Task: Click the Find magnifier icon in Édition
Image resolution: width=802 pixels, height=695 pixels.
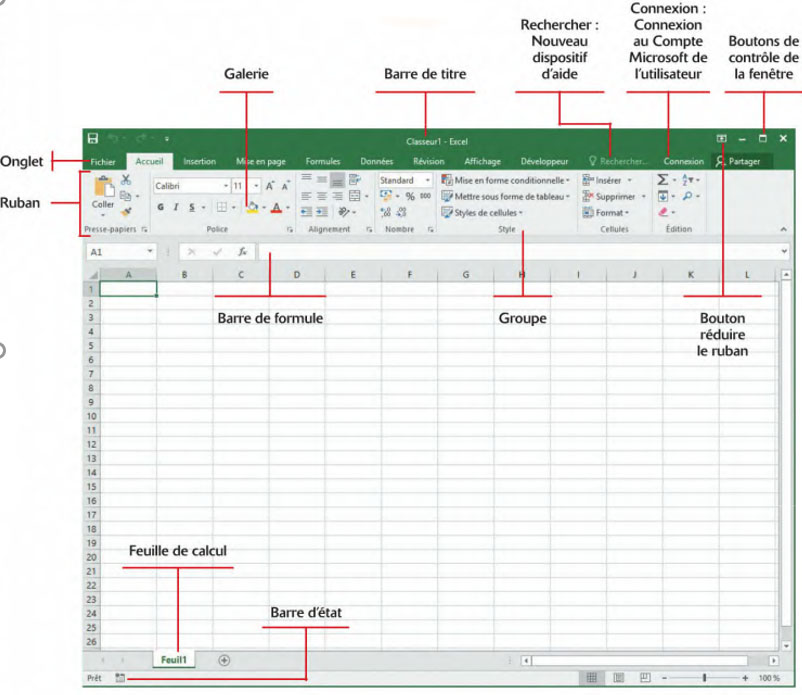Action: coord(687,196)
